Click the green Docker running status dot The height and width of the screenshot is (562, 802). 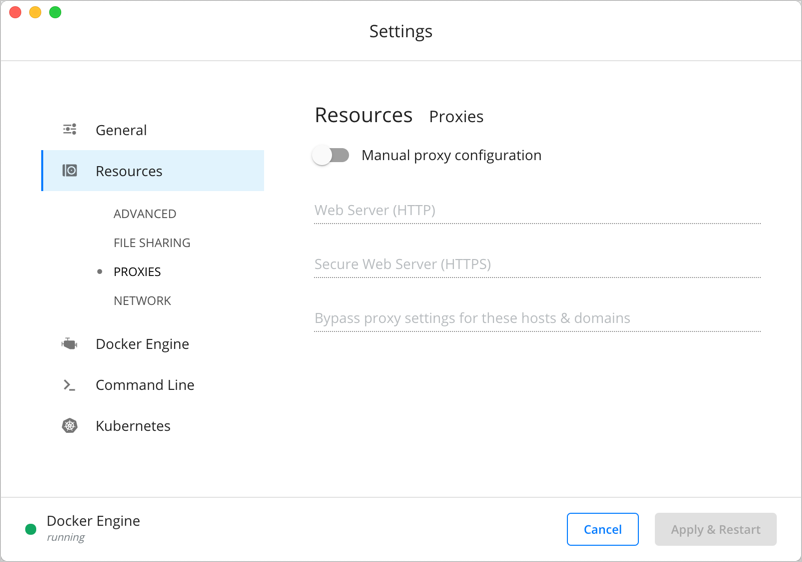(31, 529)
